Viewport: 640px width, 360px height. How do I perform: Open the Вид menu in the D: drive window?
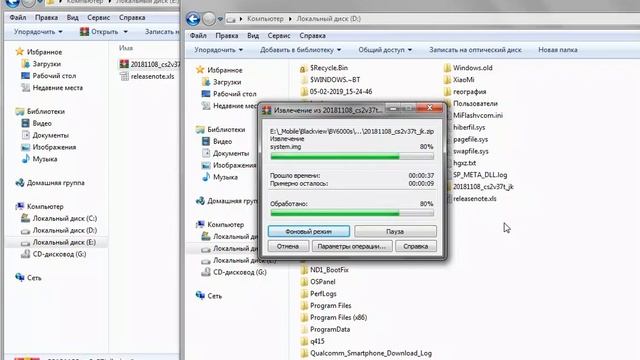coord(253,36)
